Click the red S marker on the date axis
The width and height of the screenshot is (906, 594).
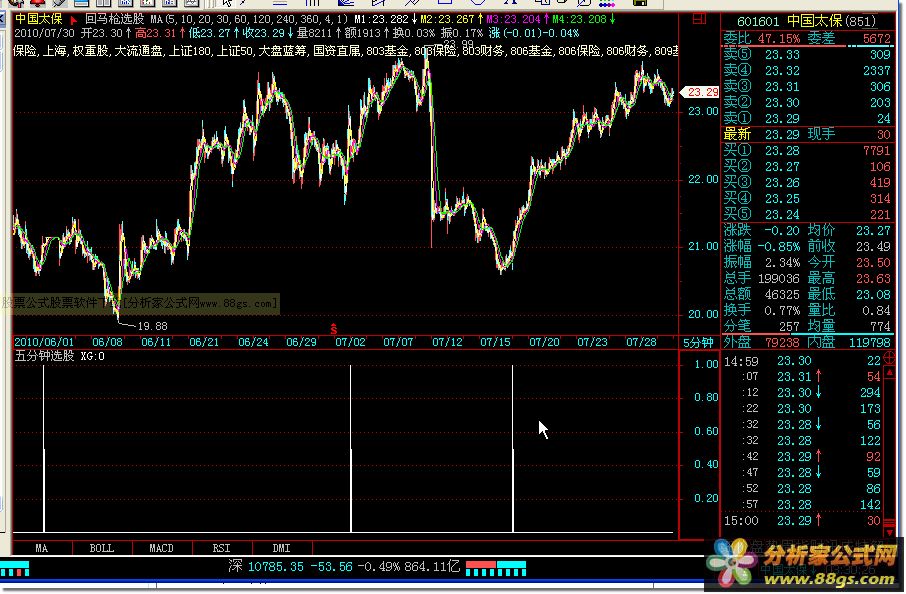coord(333,328)
